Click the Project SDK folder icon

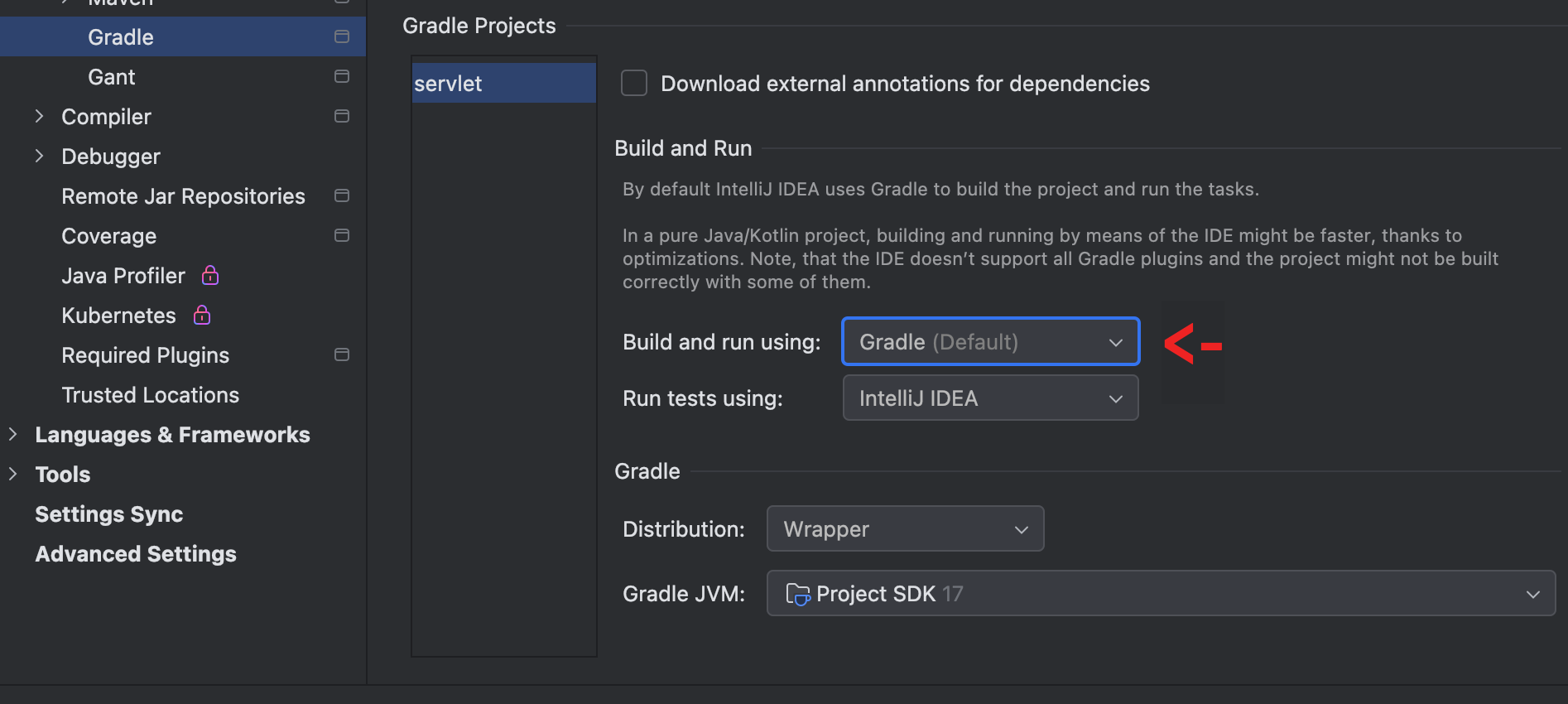(x=797, y=594)
